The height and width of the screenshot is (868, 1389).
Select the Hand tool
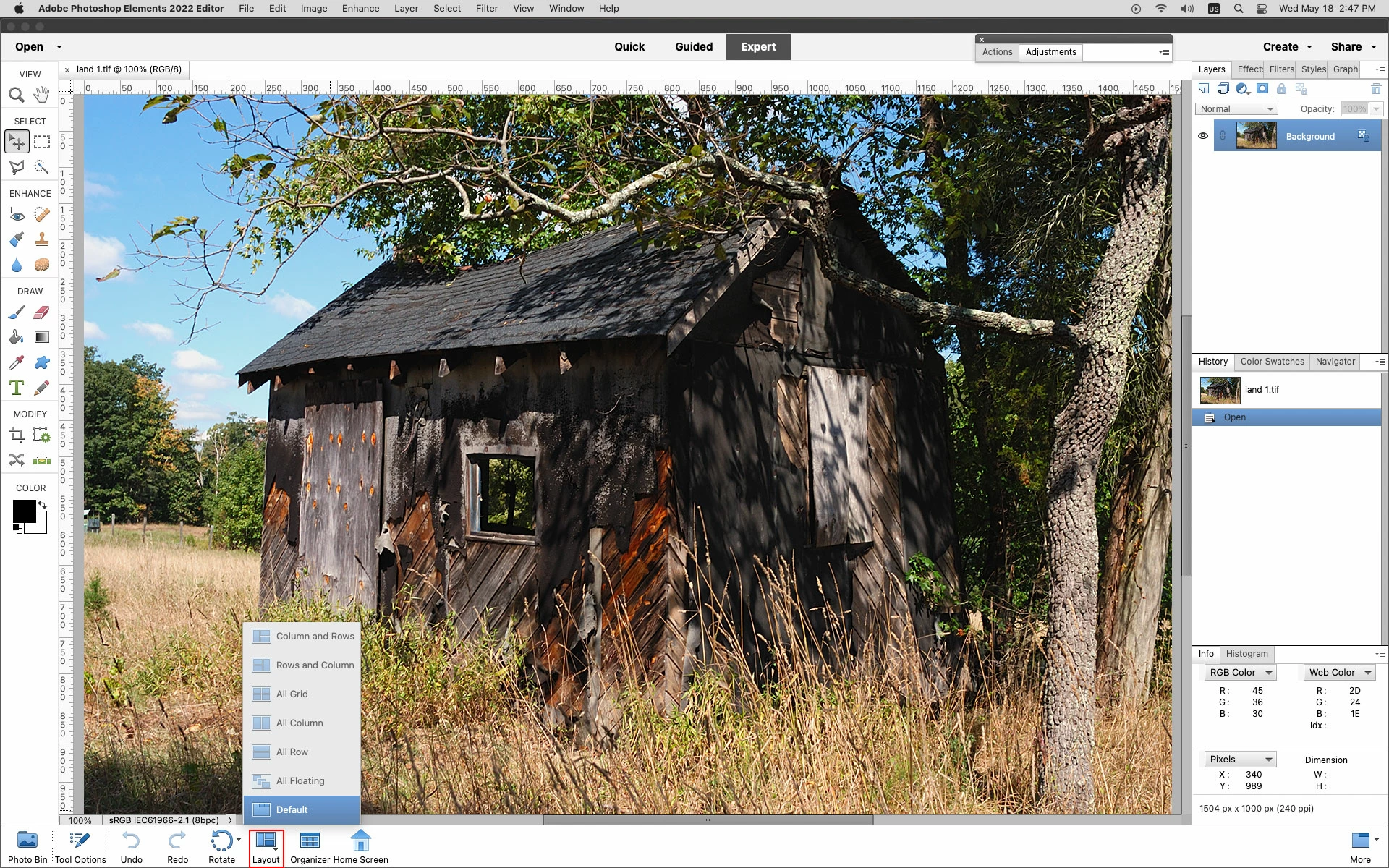42,95
